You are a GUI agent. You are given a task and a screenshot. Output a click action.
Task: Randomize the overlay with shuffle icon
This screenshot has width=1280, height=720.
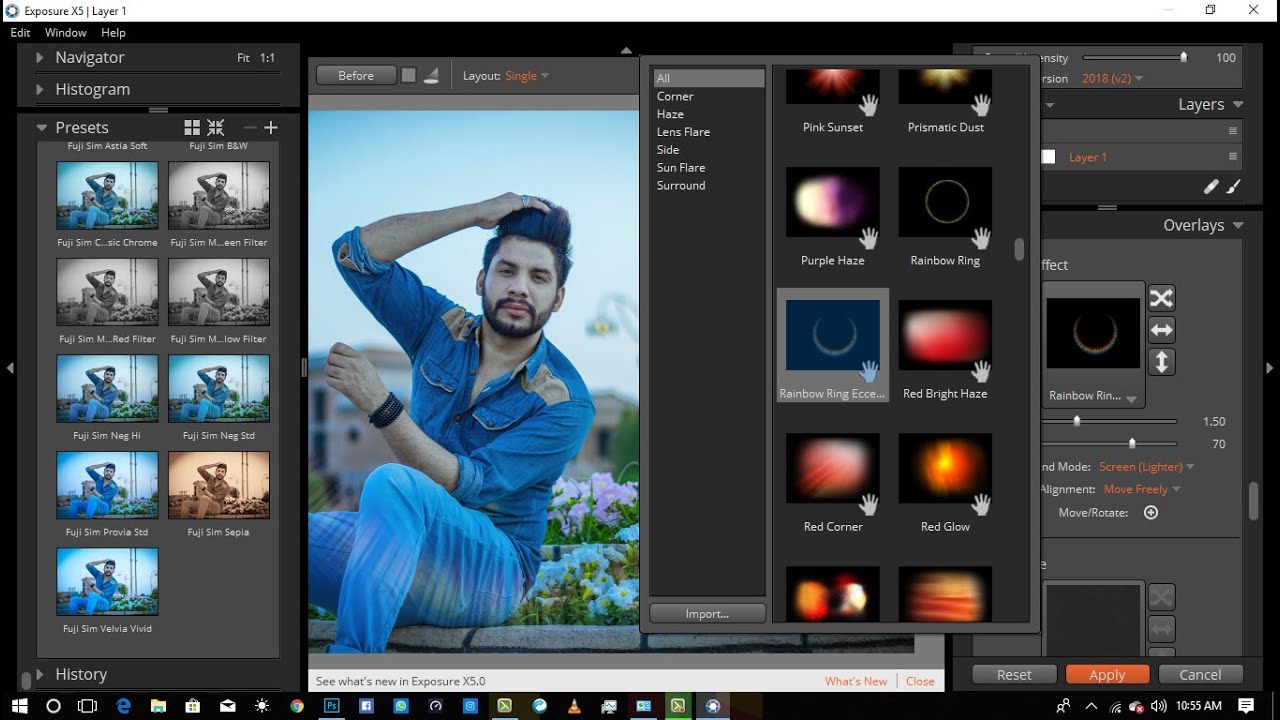pos(1161,298)
